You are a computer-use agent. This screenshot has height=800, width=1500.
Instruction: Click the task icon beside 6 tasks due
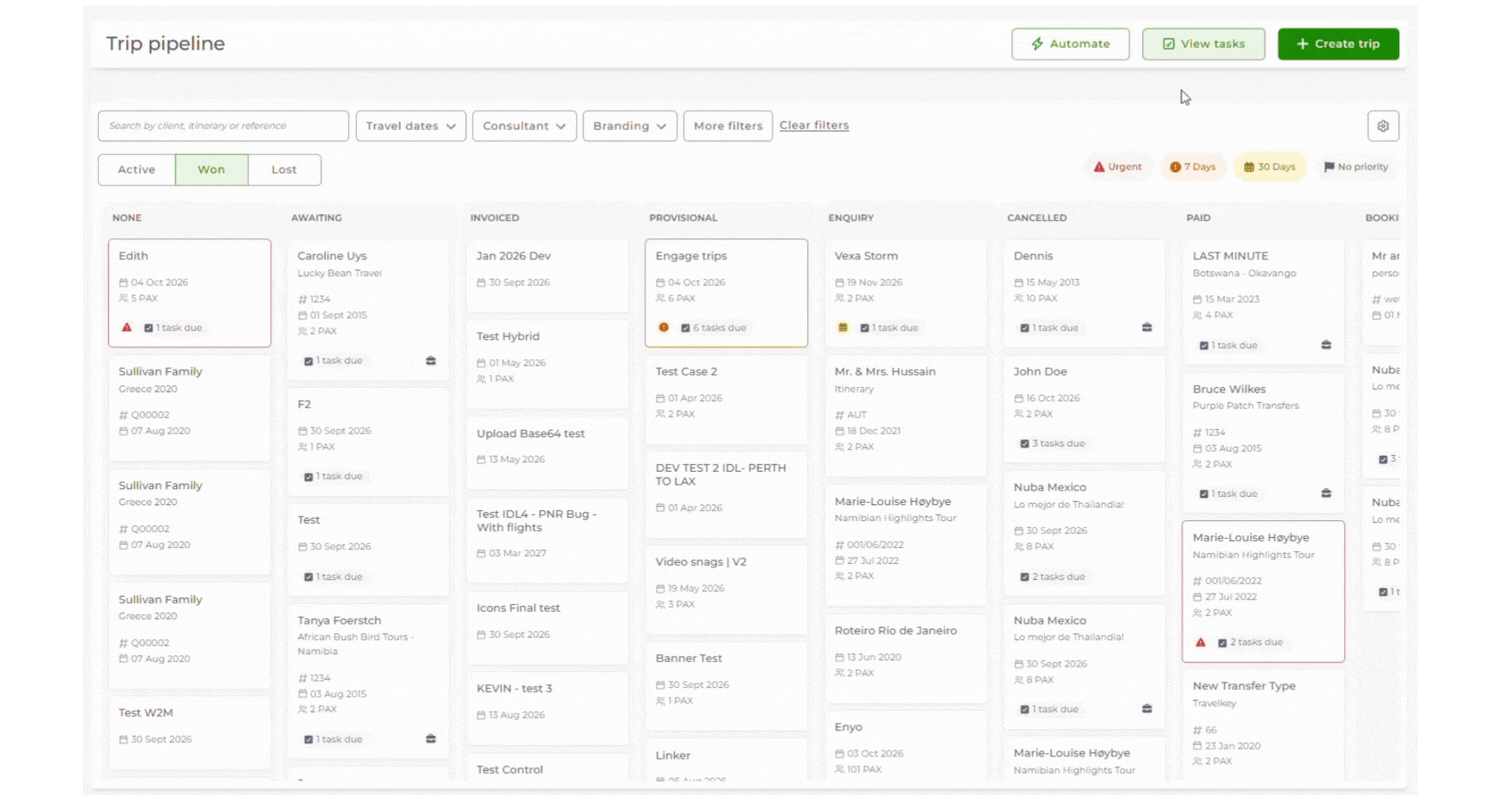(686, 327)
